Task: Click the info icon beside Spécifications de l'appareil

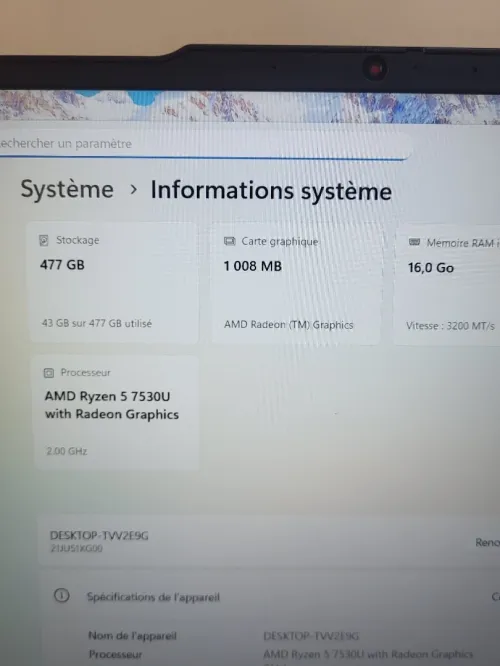Action: point(61,595)
